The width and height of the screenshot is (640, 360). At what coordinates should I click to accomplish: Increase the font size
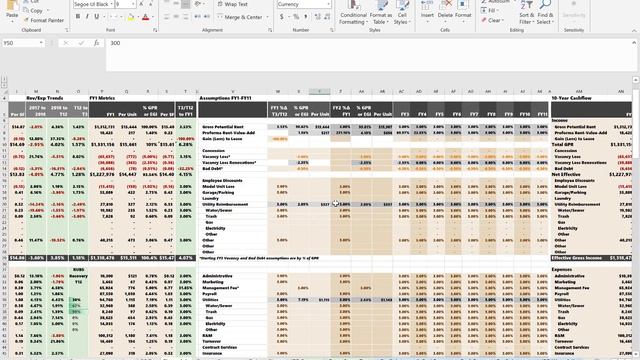tap(141, 4)
